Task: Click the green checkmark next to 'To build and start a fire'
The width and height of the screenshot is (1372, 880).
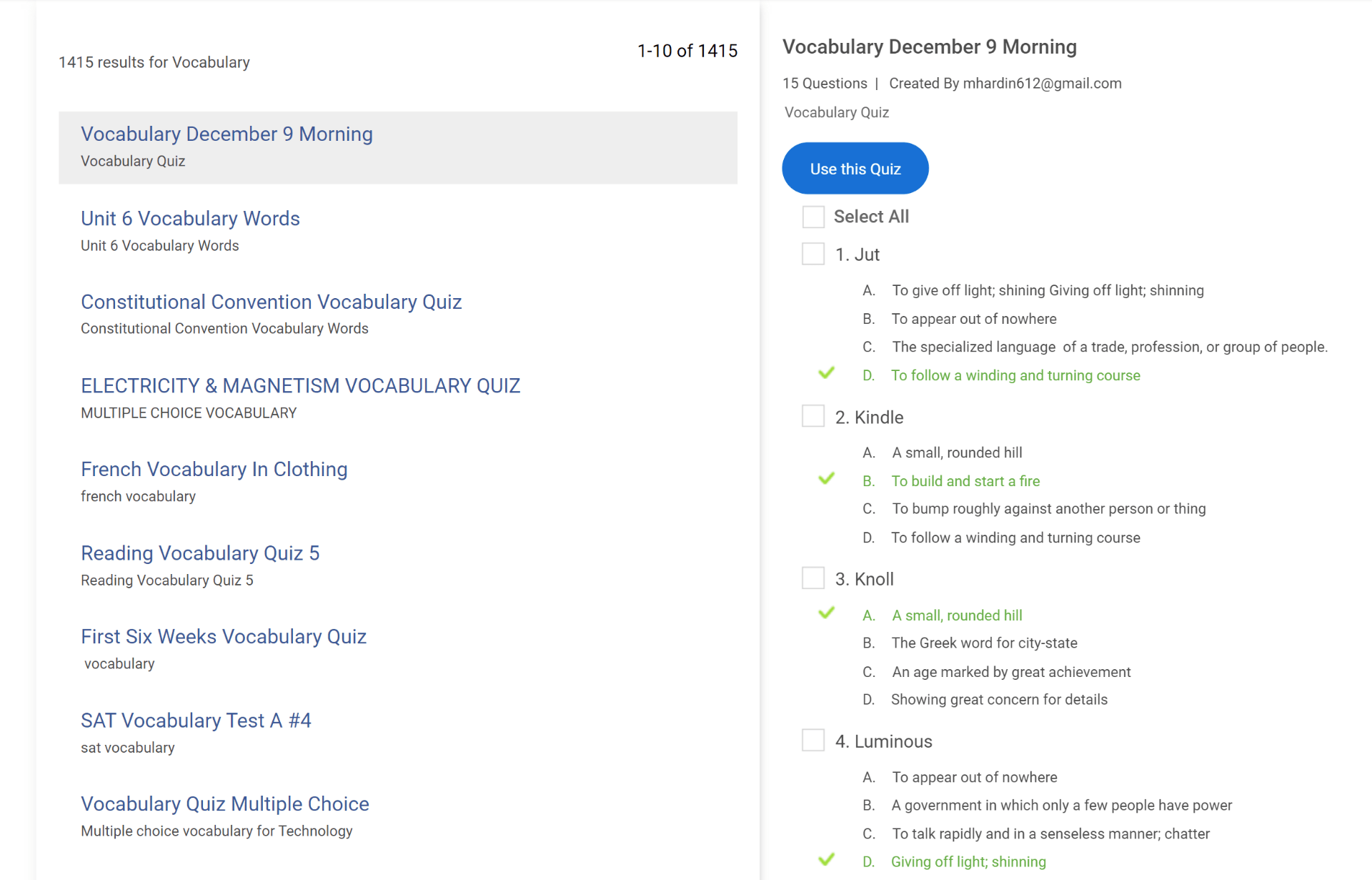Action: tap(826, 478)
